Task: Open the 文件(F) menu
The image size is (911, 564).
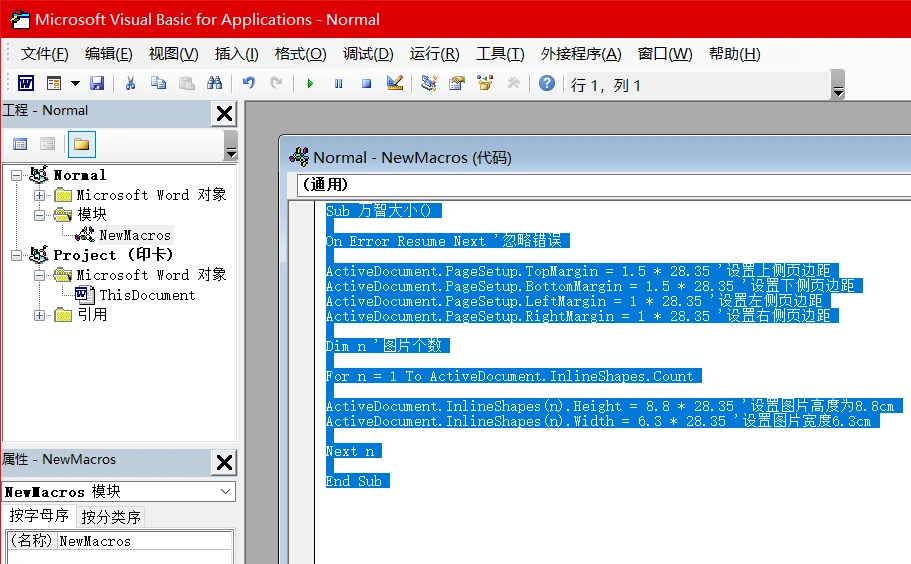Action: point(45,54)
